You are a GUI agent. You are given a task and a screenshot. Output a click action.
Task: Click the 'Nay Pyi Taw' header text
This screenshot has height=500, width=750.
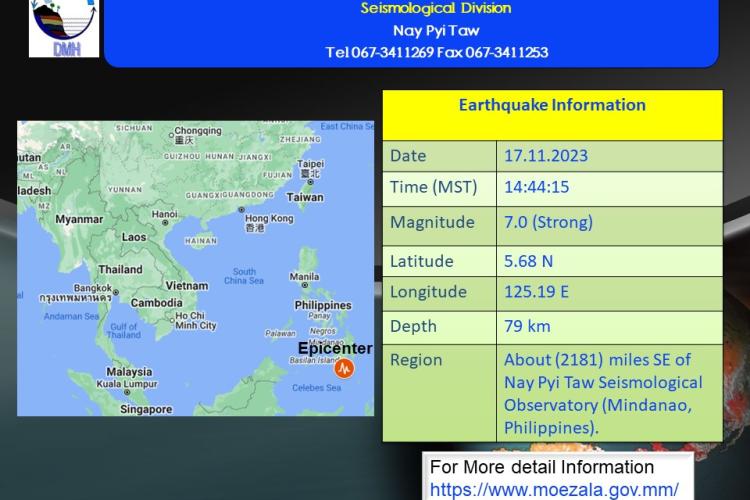436,31
